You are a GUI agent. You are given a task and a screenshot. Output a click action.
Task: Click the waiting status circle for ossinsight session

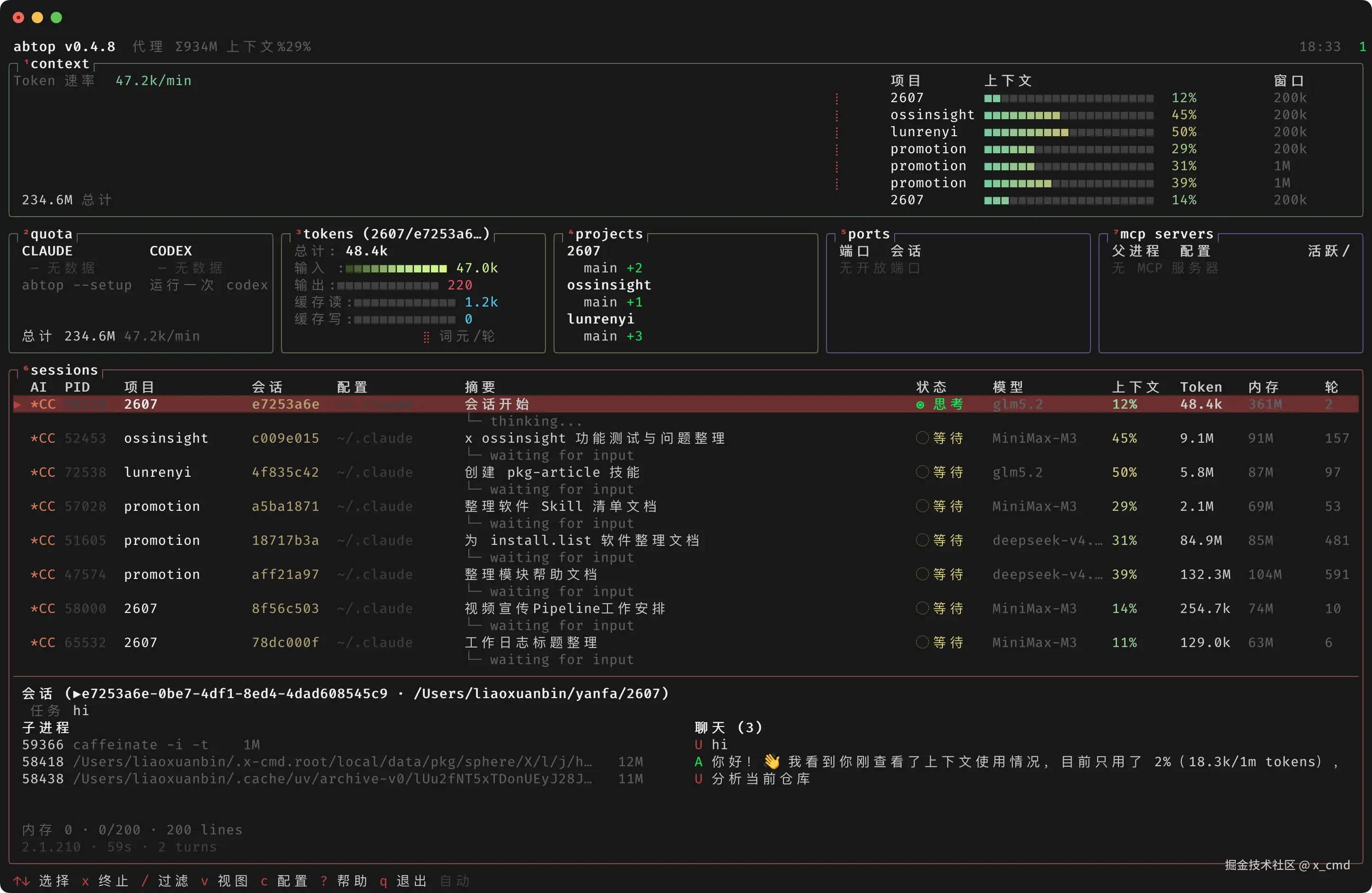tap(922, 438)
